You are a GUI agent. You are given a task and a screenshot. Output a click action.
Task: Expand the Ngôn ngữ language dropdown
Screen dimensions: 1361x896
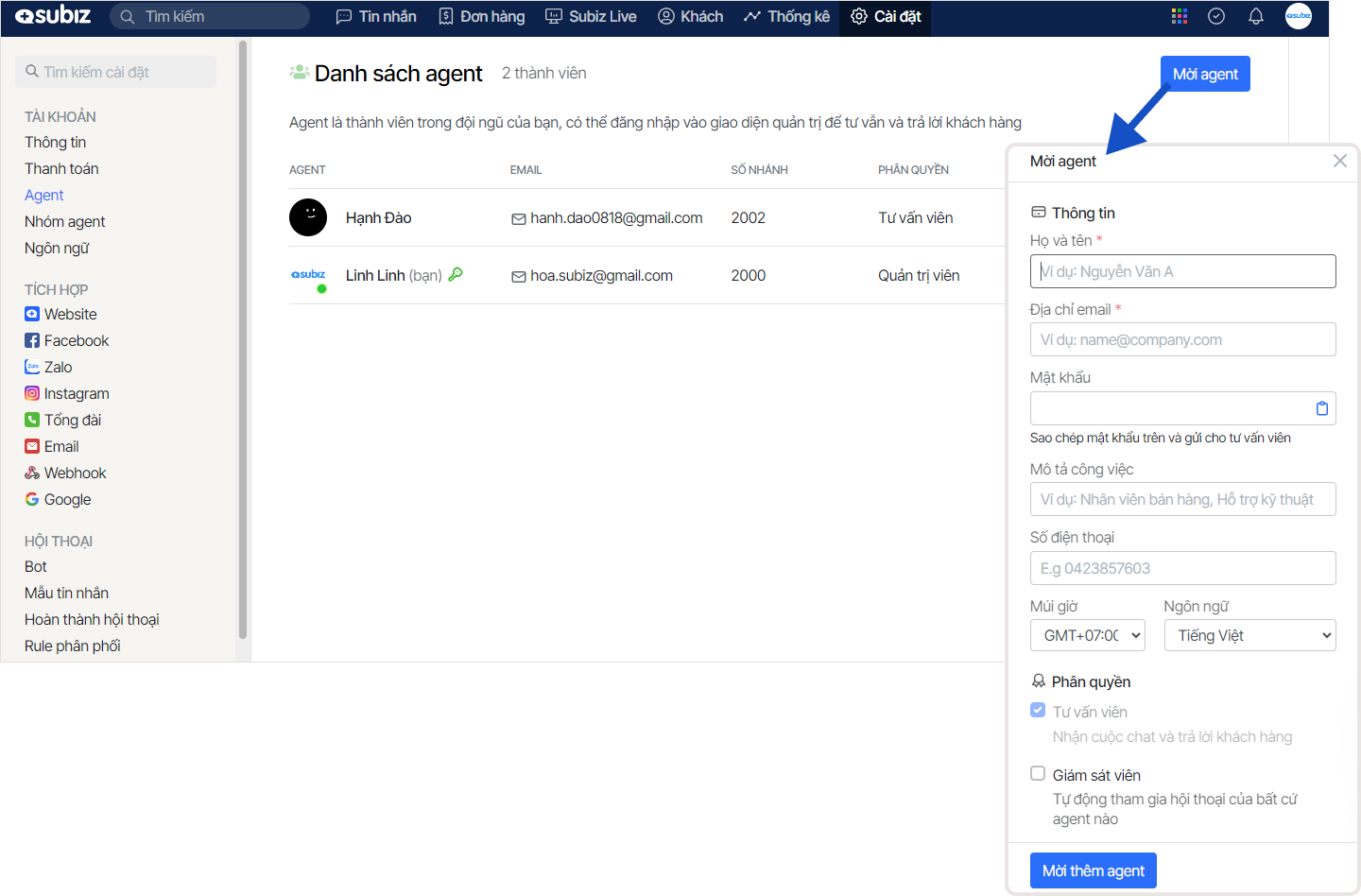(1249, 635)
